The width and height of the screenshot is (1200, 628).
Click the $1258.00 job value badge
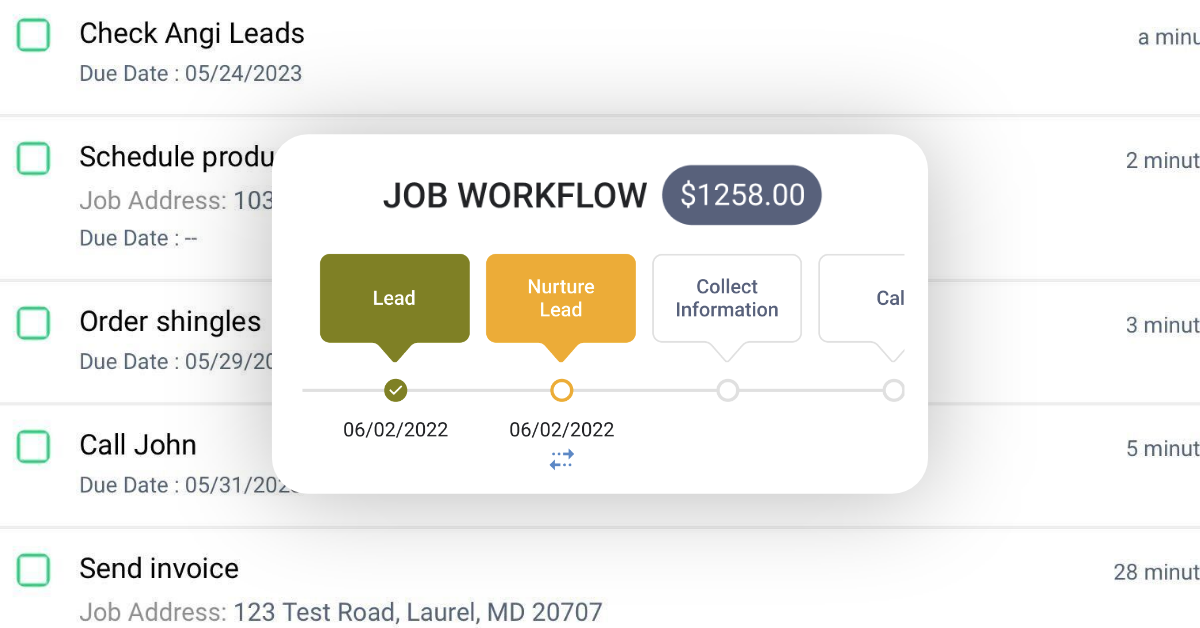[x=741, y=194]
